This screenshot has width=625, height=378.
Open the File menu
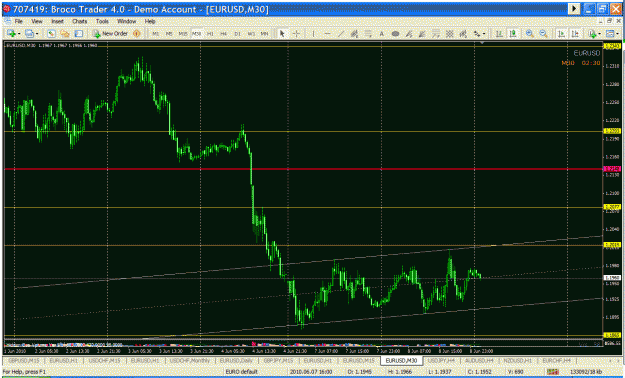[19, 21]
